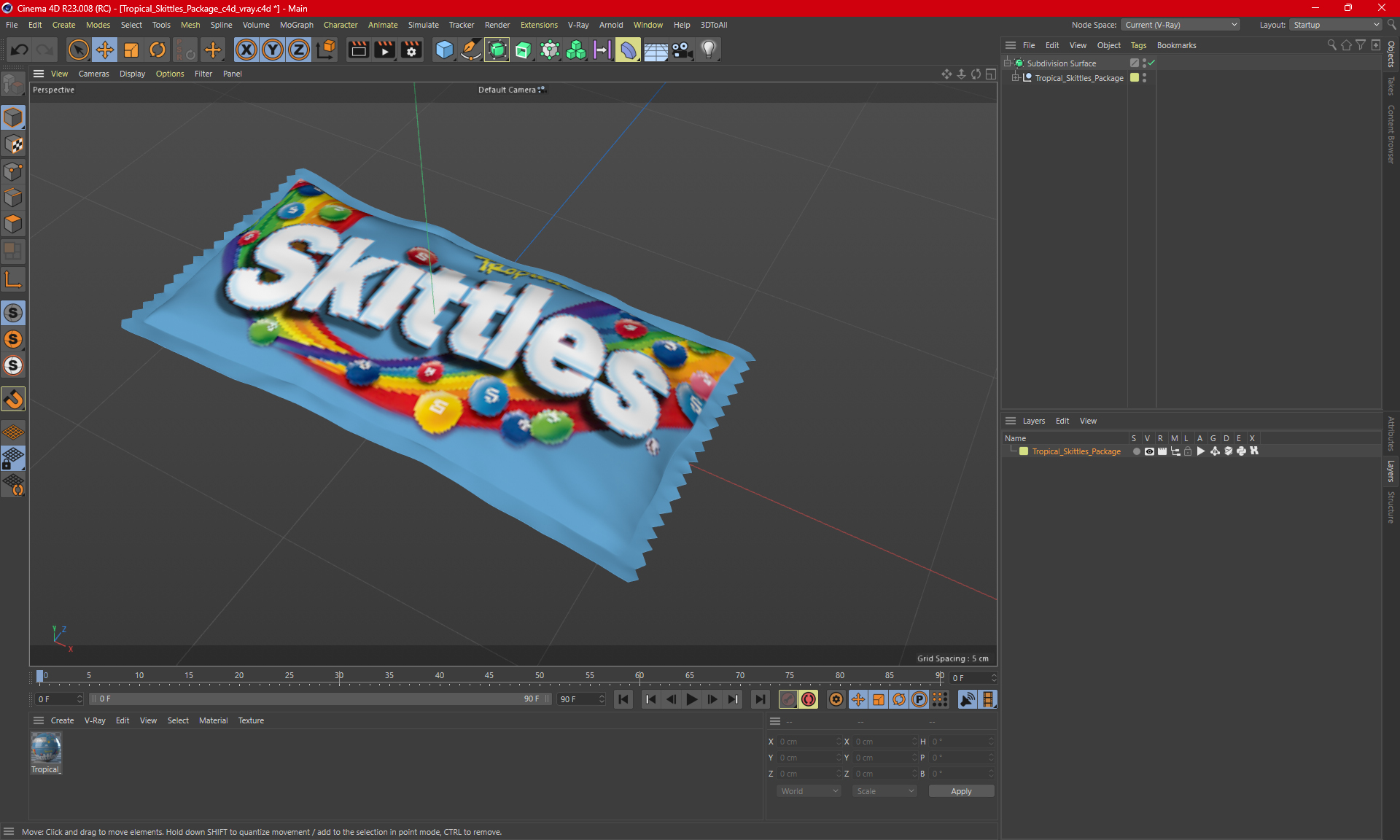This screenshot has width=1400, height=840.
Task: Click the Undo arrow icon
Action: pyautogui.click(x=20, y=50)
